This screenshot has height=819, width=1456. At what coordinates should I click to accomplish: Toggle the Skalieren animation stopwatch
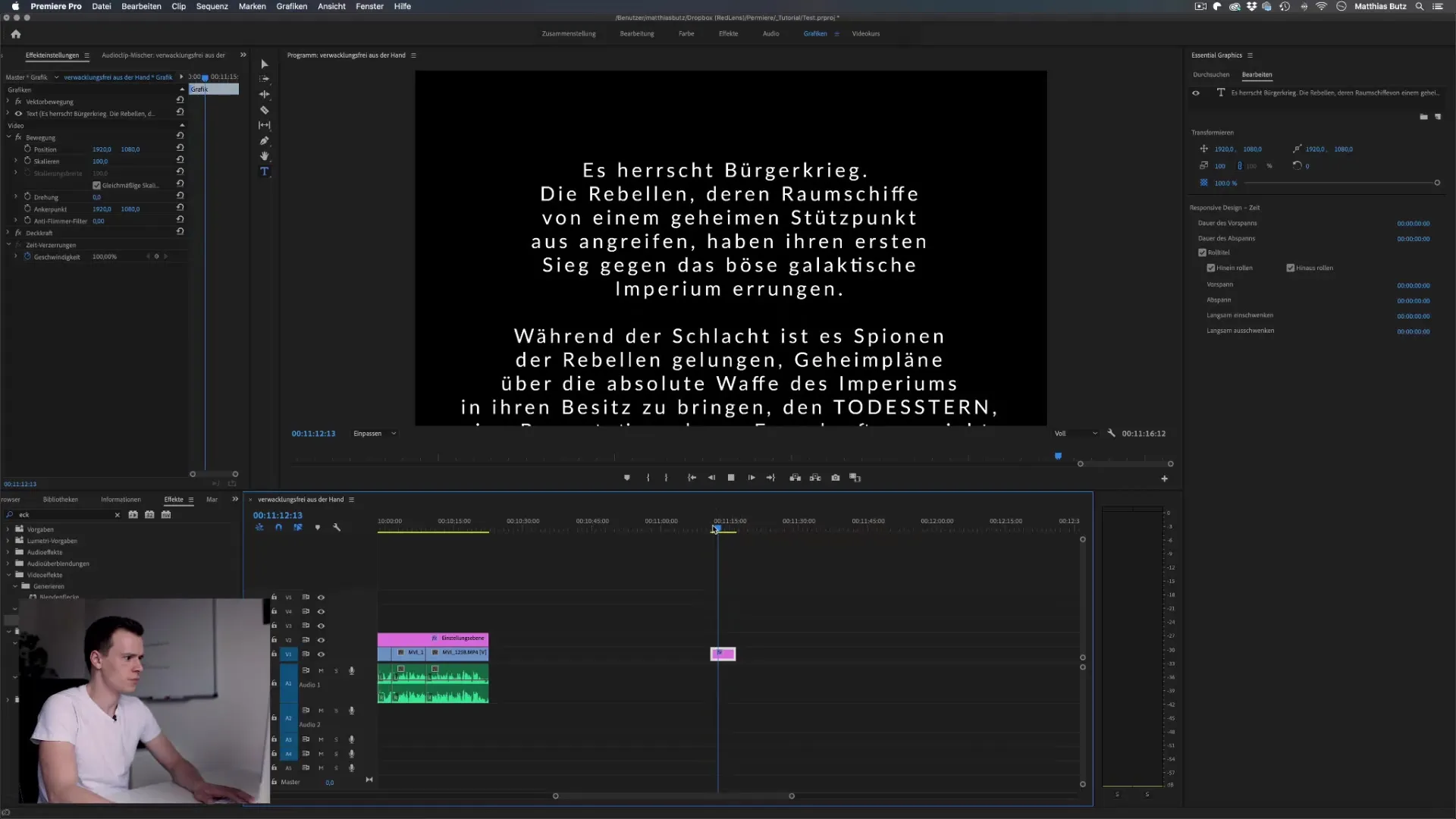(x=27, y=161)
